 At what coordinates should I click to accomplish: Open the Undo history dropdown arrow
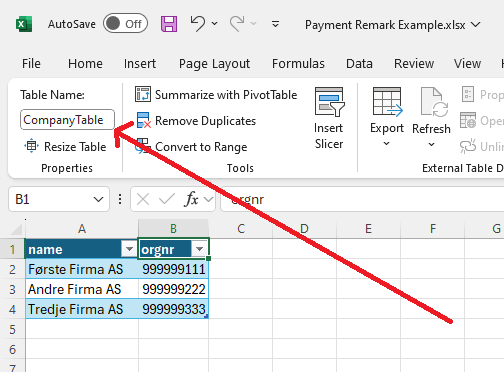[215, 24]
